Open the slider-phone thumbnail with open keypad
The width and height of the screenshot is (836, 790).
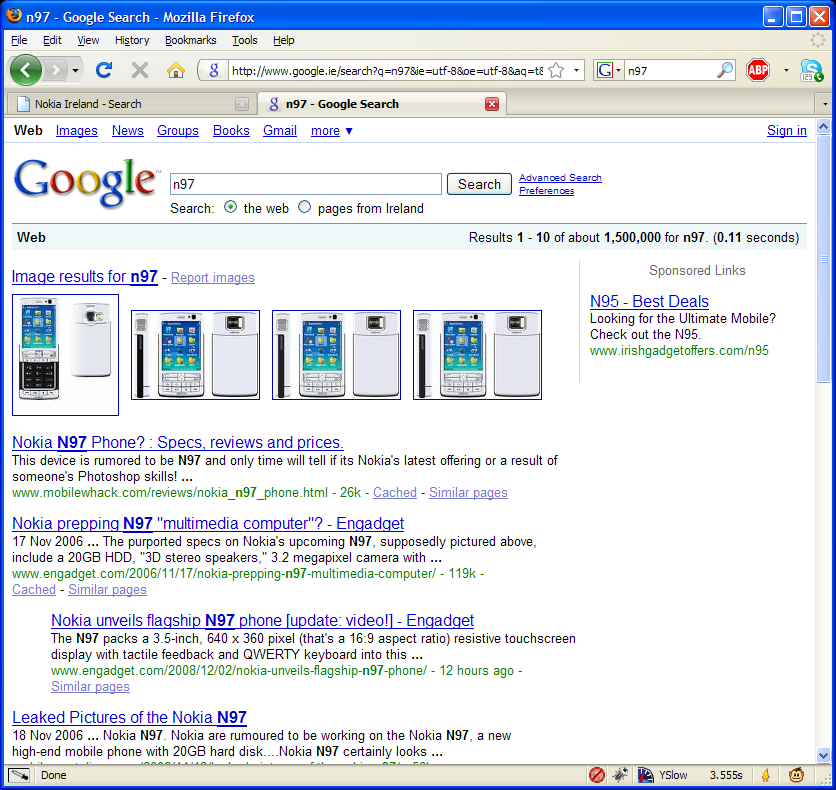click(66, 355)
